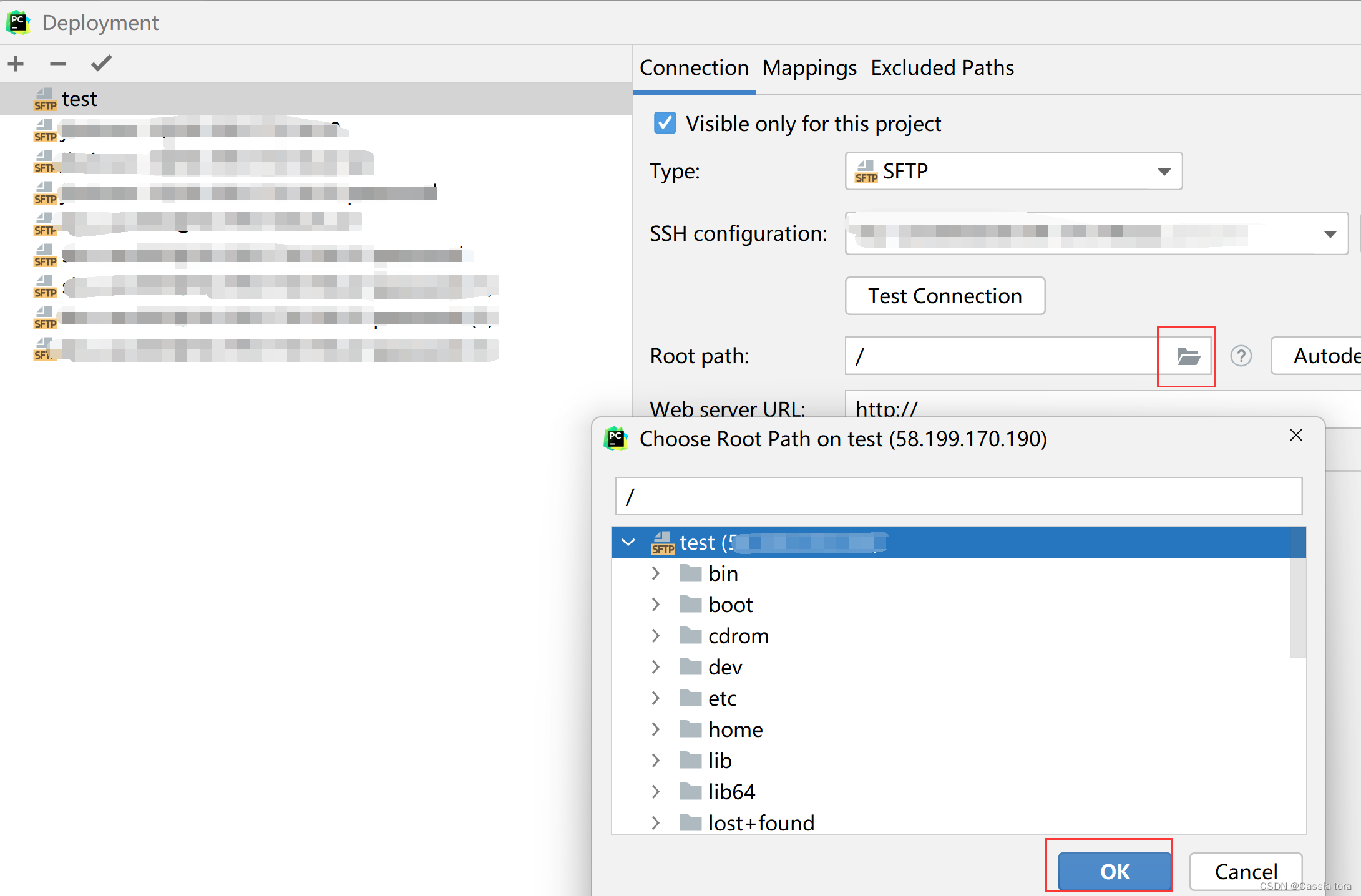Add a new deployment server with plus icon

point(16,63)
